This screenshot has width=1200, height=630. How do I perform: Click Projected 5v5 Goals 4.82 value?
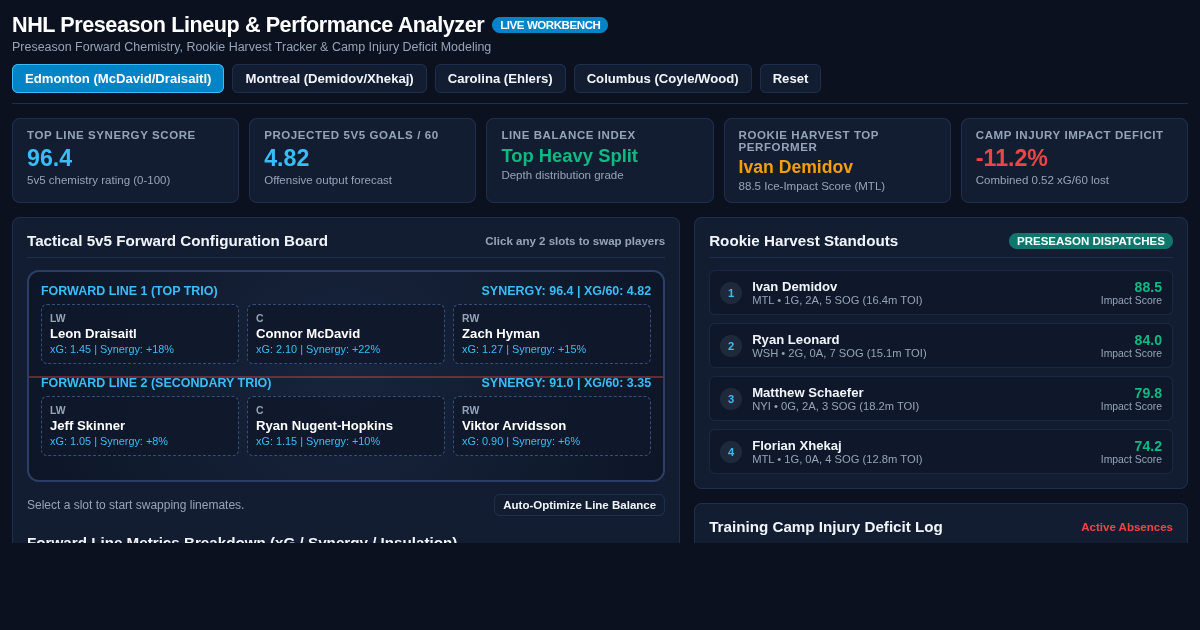click(287, 158)
